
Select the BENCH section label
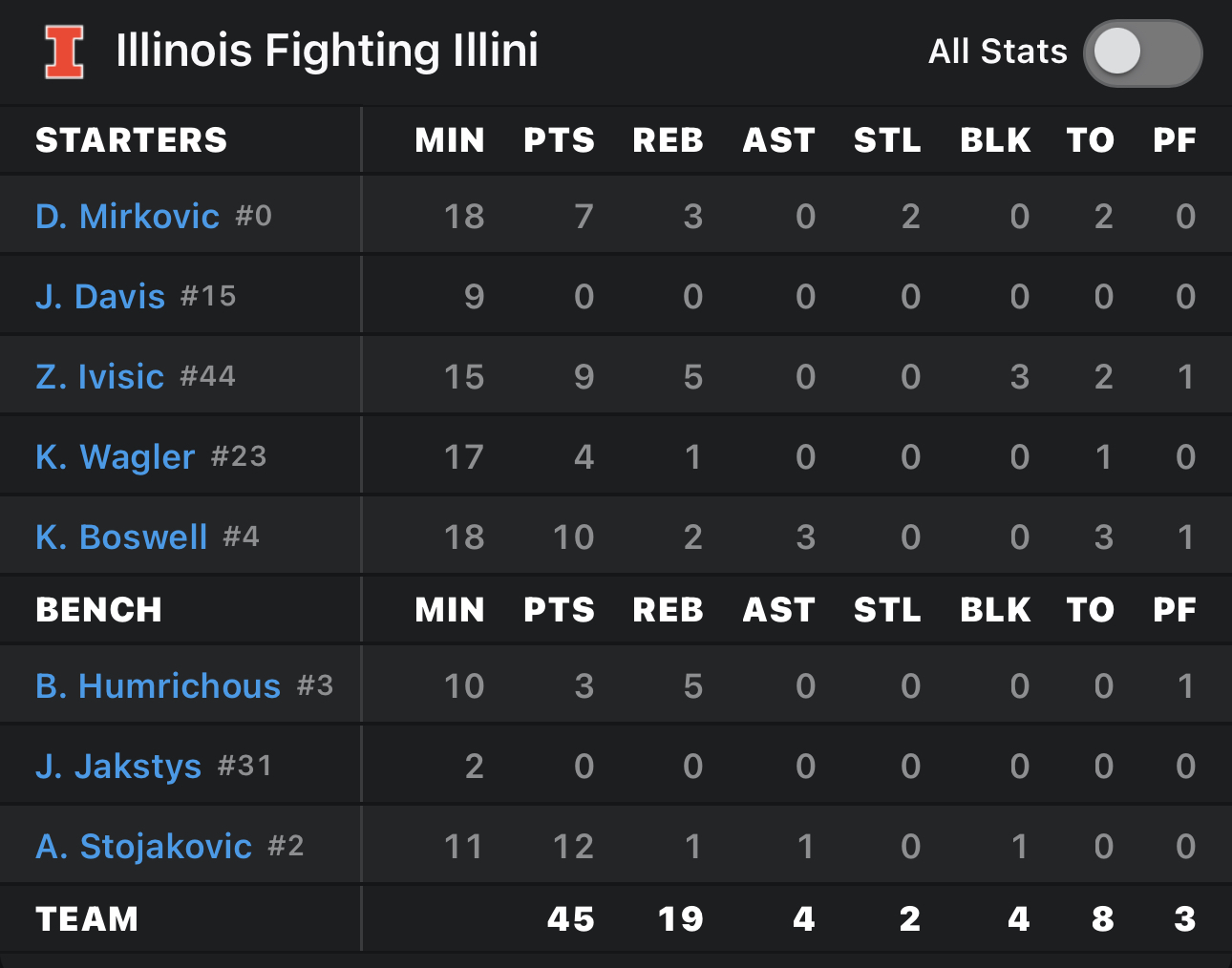point(99,610)
